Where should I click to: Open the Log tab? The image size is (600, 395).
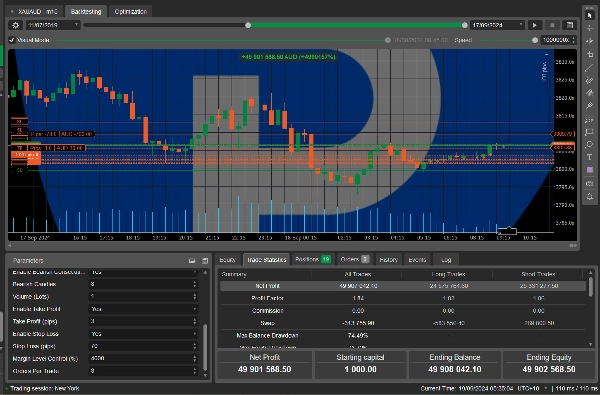[446, 260]
